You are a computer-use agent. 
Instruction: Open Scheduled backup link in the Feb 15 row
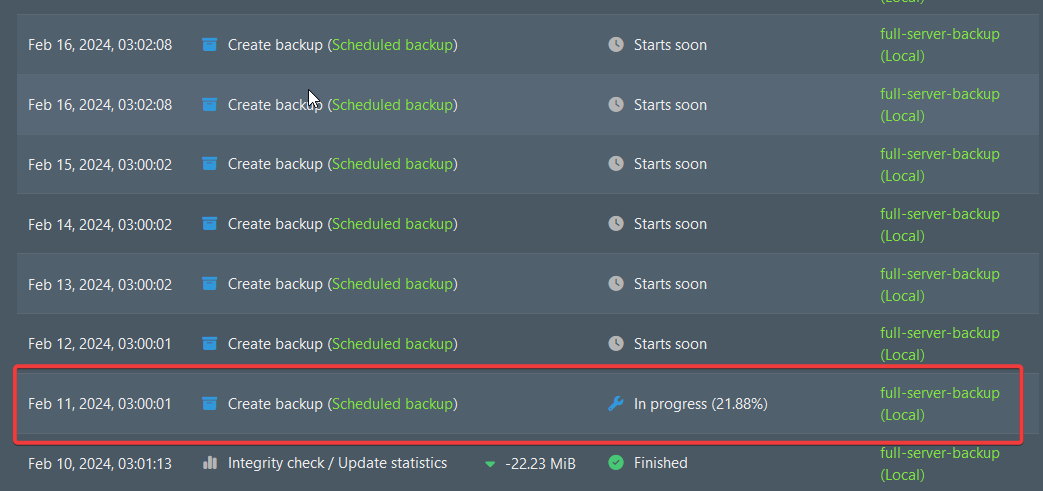click(392, 164)
